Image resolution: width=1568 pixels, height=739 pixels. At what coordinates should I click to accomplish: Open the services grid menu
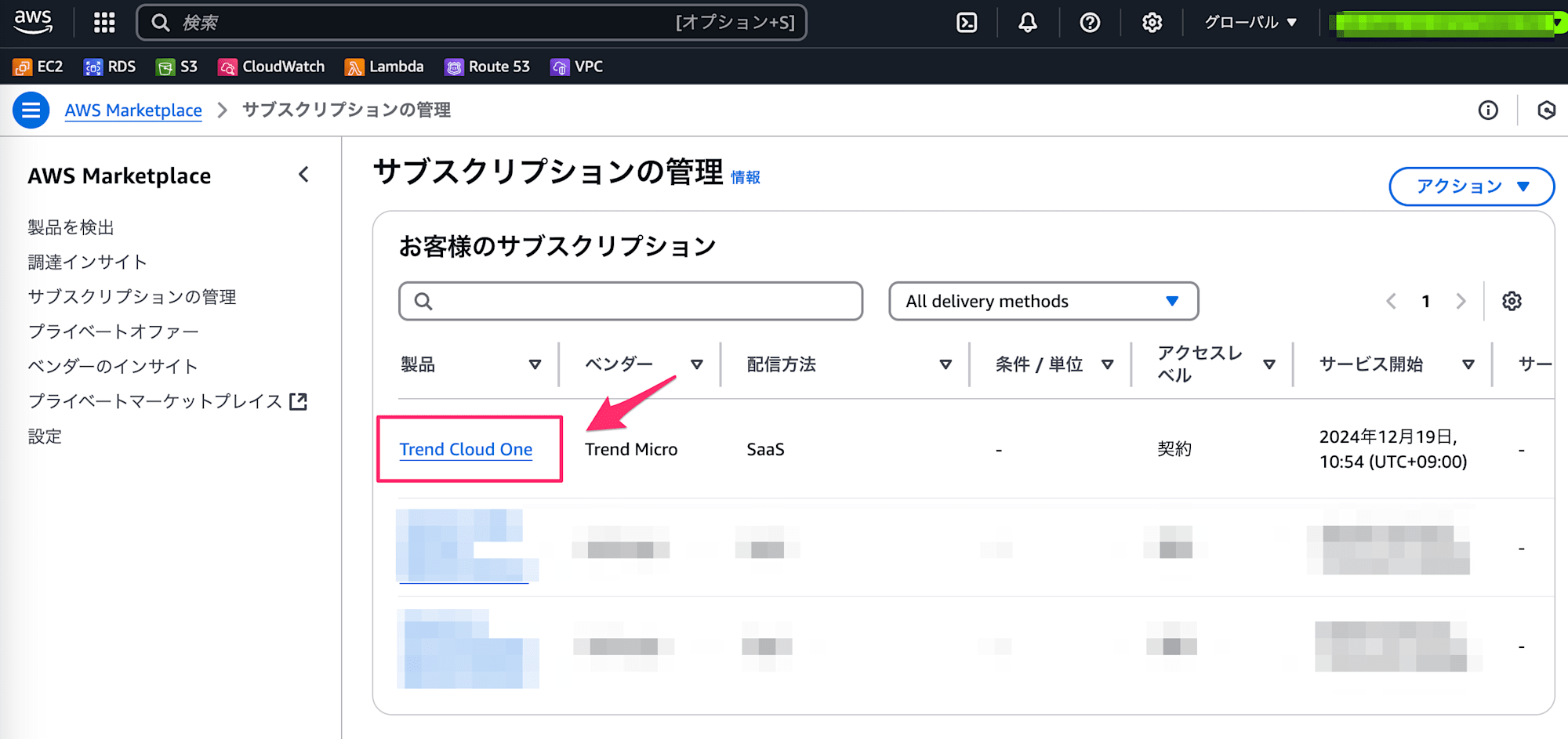pyautogui.click(x=104, y=23)
